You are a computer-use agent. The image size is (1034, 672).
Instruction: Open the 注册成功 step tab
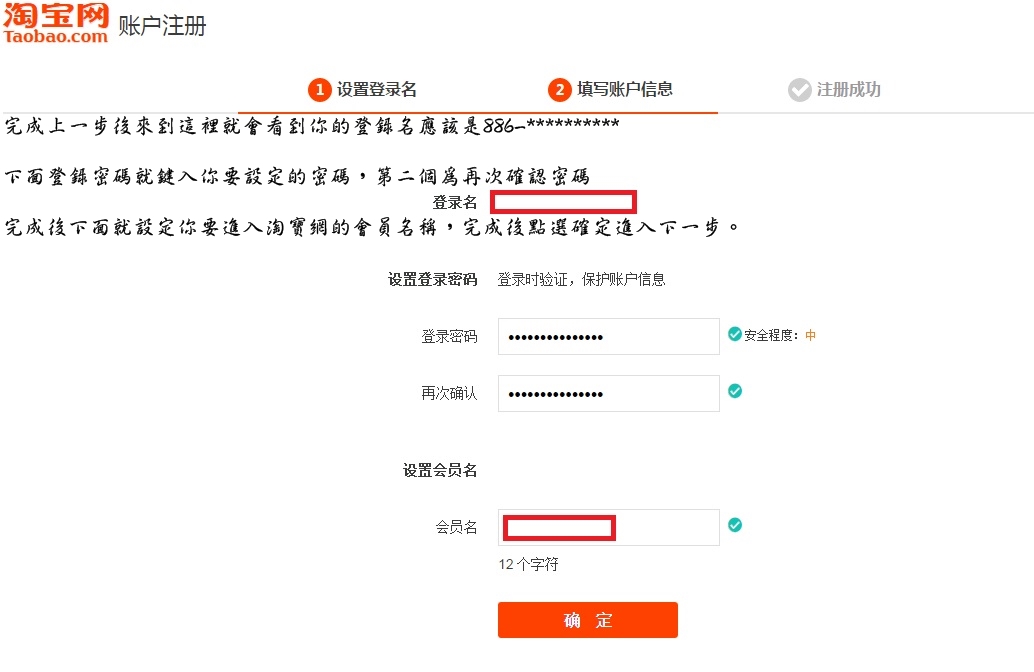848,90
